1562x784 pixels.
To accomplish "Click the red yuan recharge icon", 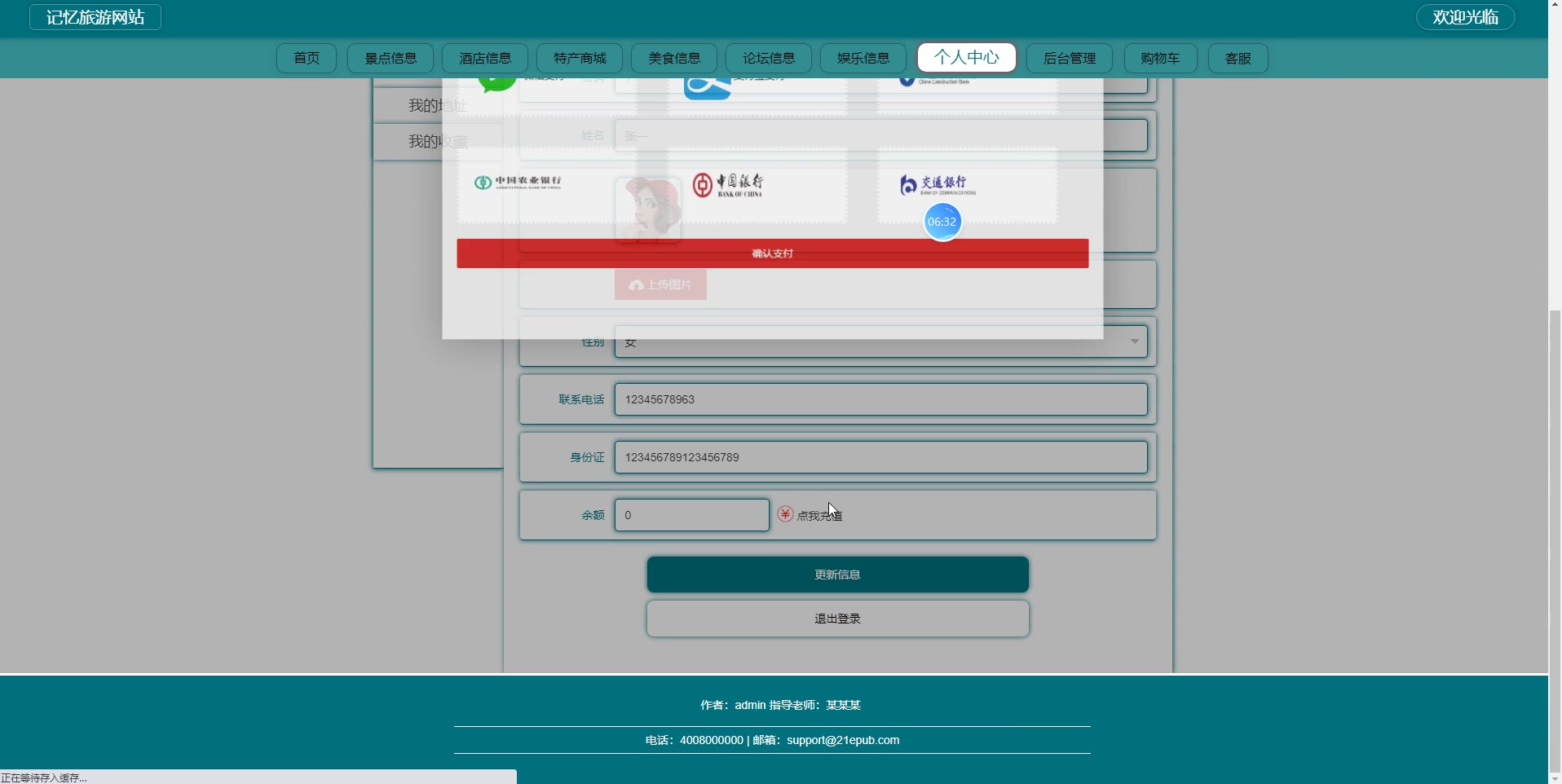I will pyautogui.click(x=785, y=514).
